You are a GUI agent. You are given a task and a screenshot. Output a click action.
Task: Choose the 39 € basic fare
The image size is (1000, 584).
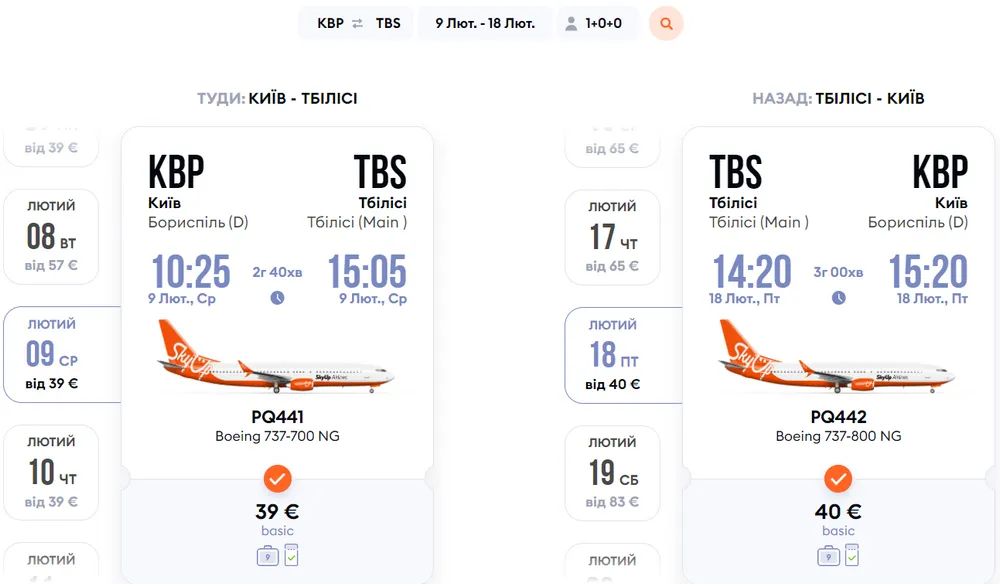[277, 518]
